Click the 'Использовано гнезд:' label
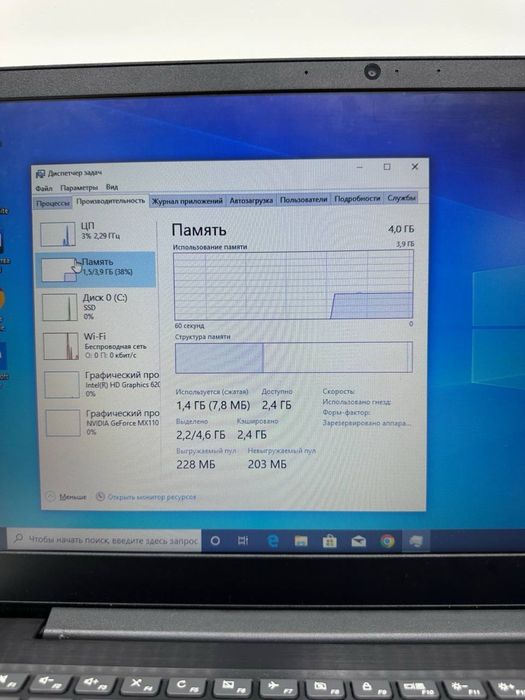This screenshot has width=525, height=700. click(x=356, y=402)
